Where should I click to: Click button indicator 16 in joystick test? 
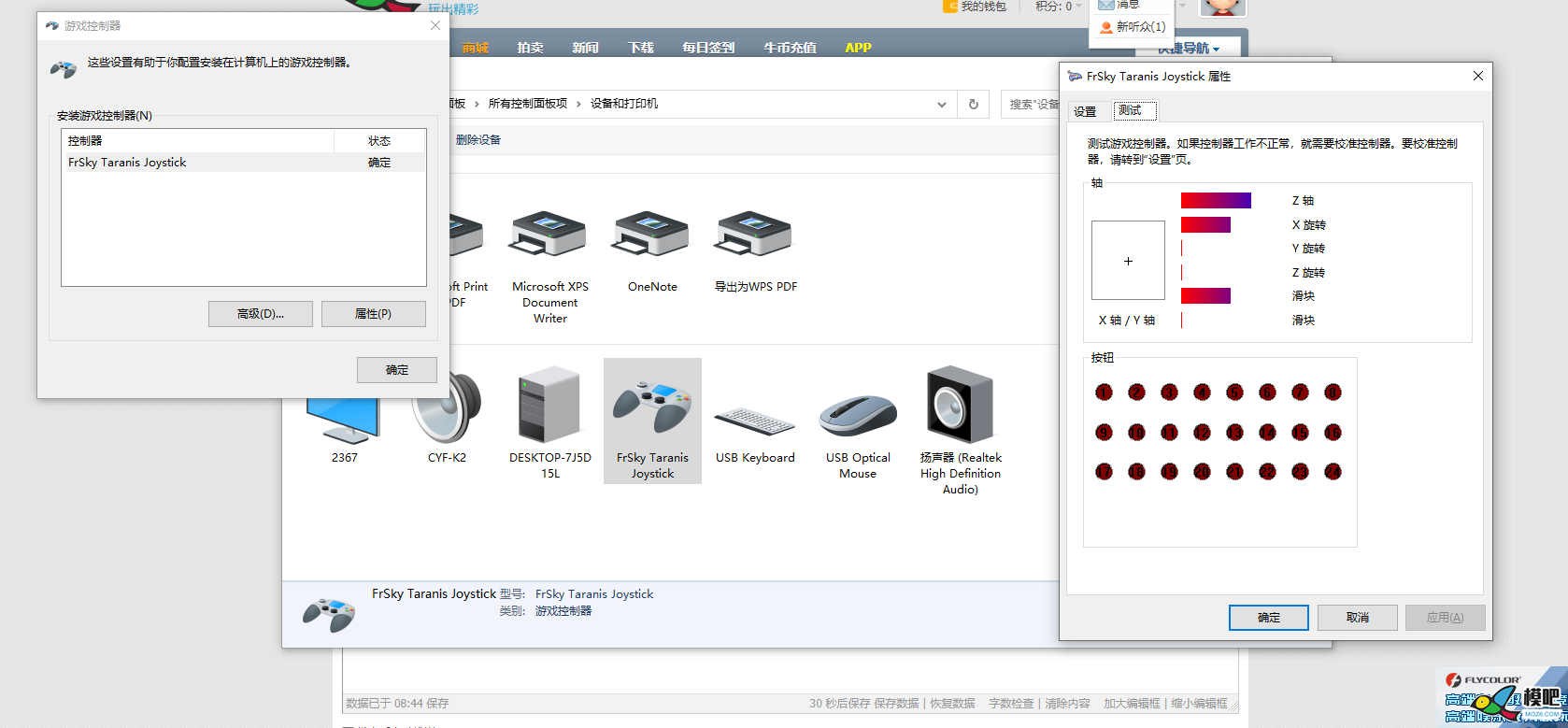(x=1333, y=432)
